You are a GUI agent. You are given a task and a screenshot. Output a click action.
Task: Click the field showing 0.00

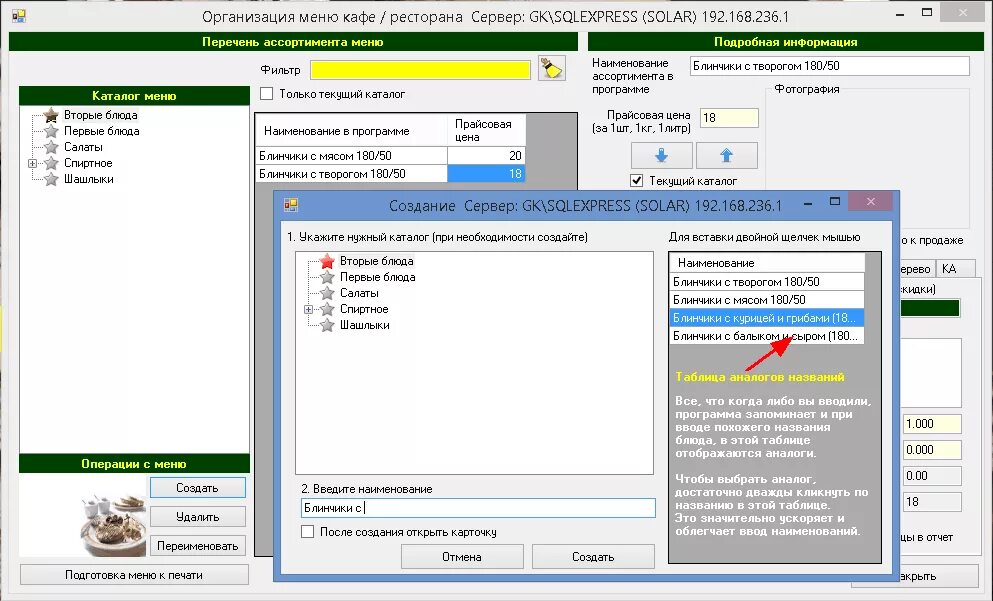point(932,476)
